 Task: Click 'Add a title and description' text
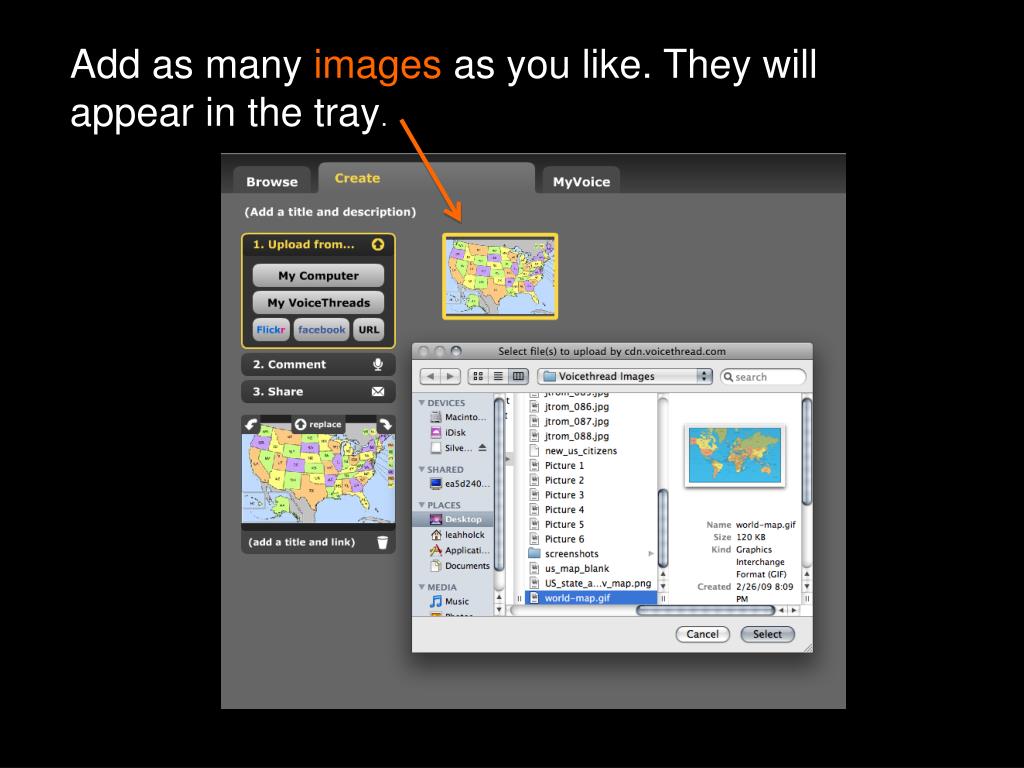(330, 212)
